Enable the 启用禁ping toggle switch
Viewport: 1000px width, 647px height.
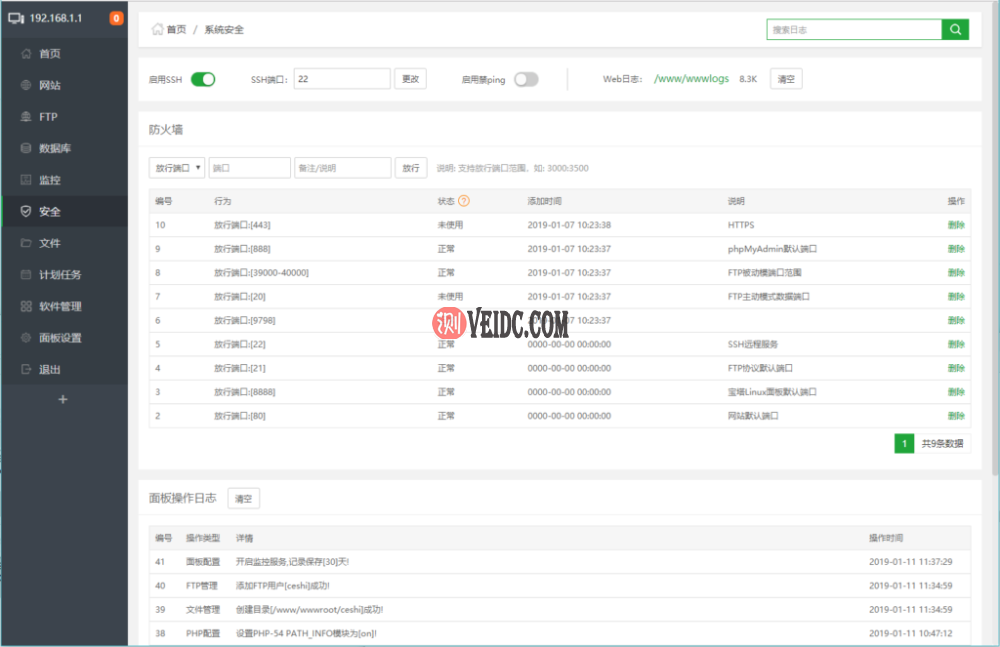click(x=526, y=79)
